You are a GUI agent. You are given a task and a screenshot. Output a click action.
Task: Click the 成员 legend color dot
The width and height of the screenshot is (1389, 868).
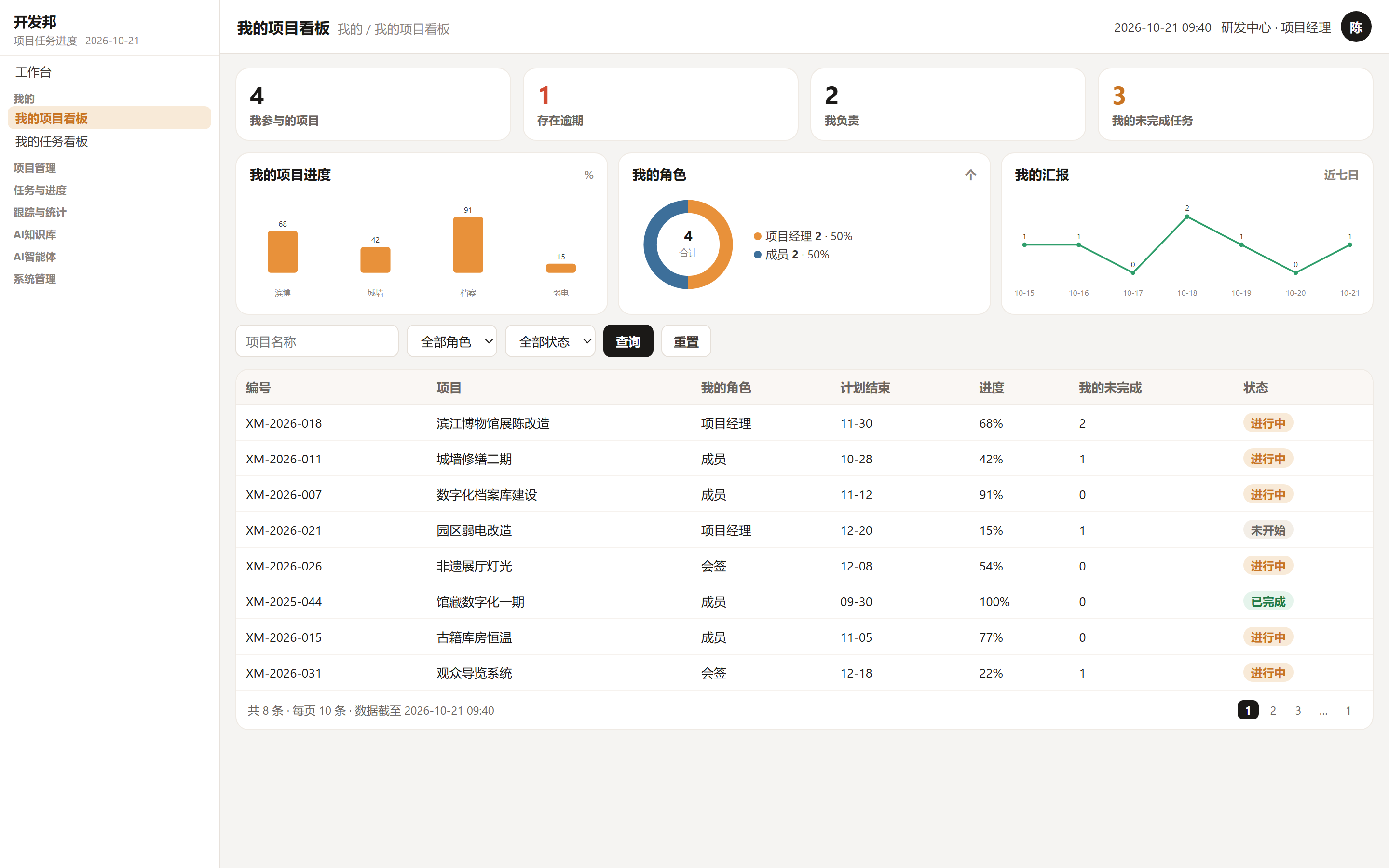(x=758, y=254)
